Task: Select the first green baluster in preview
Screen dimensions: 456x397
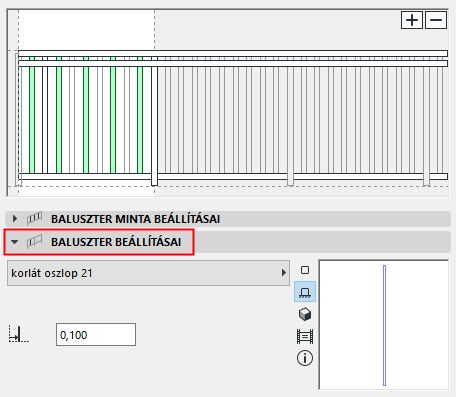Action: click(x=32, y=115)
